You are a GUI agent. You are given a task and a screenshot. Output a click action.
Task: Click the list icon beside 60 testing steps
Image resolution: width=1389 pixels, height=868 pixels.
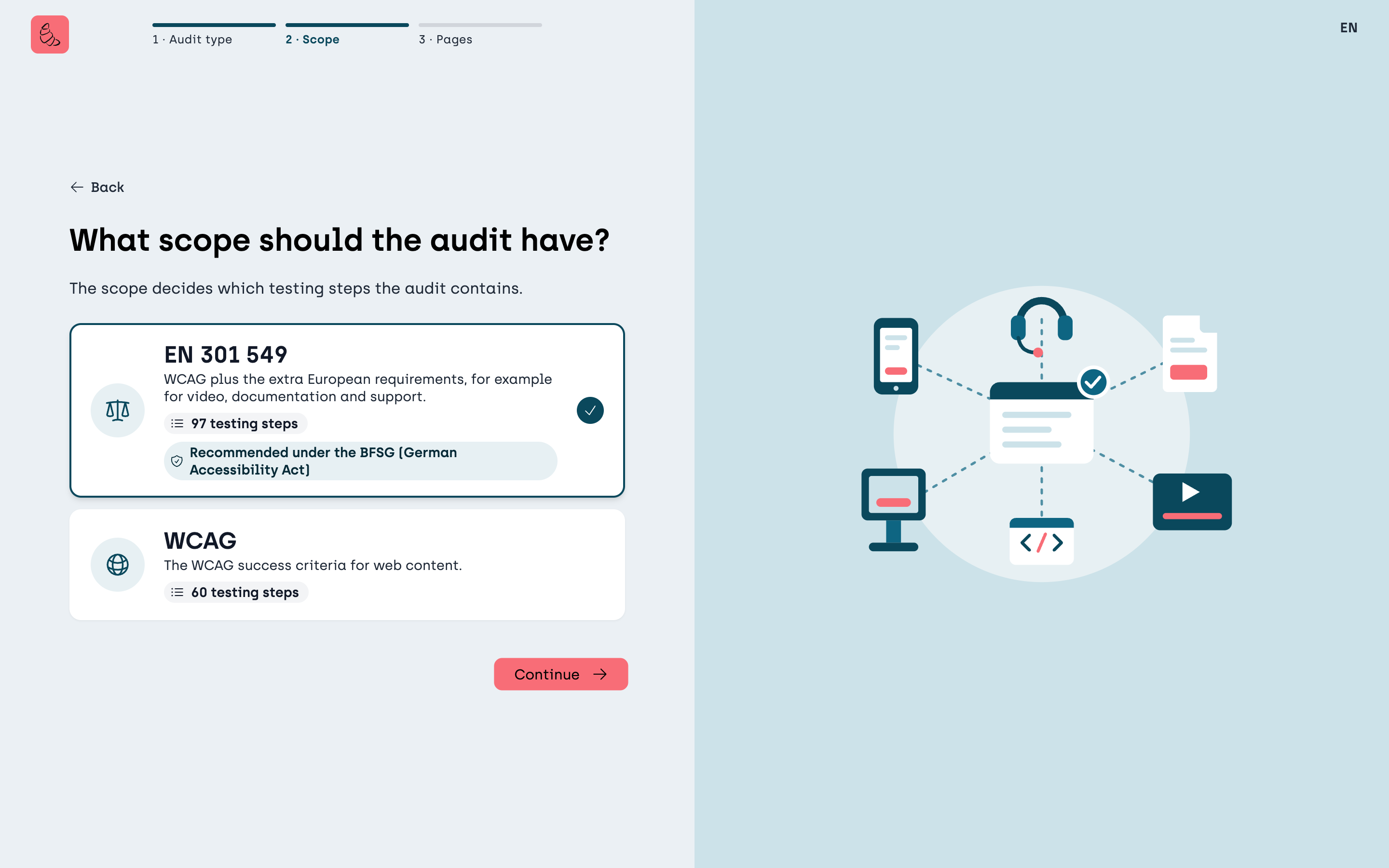click(x=177, y=593)
